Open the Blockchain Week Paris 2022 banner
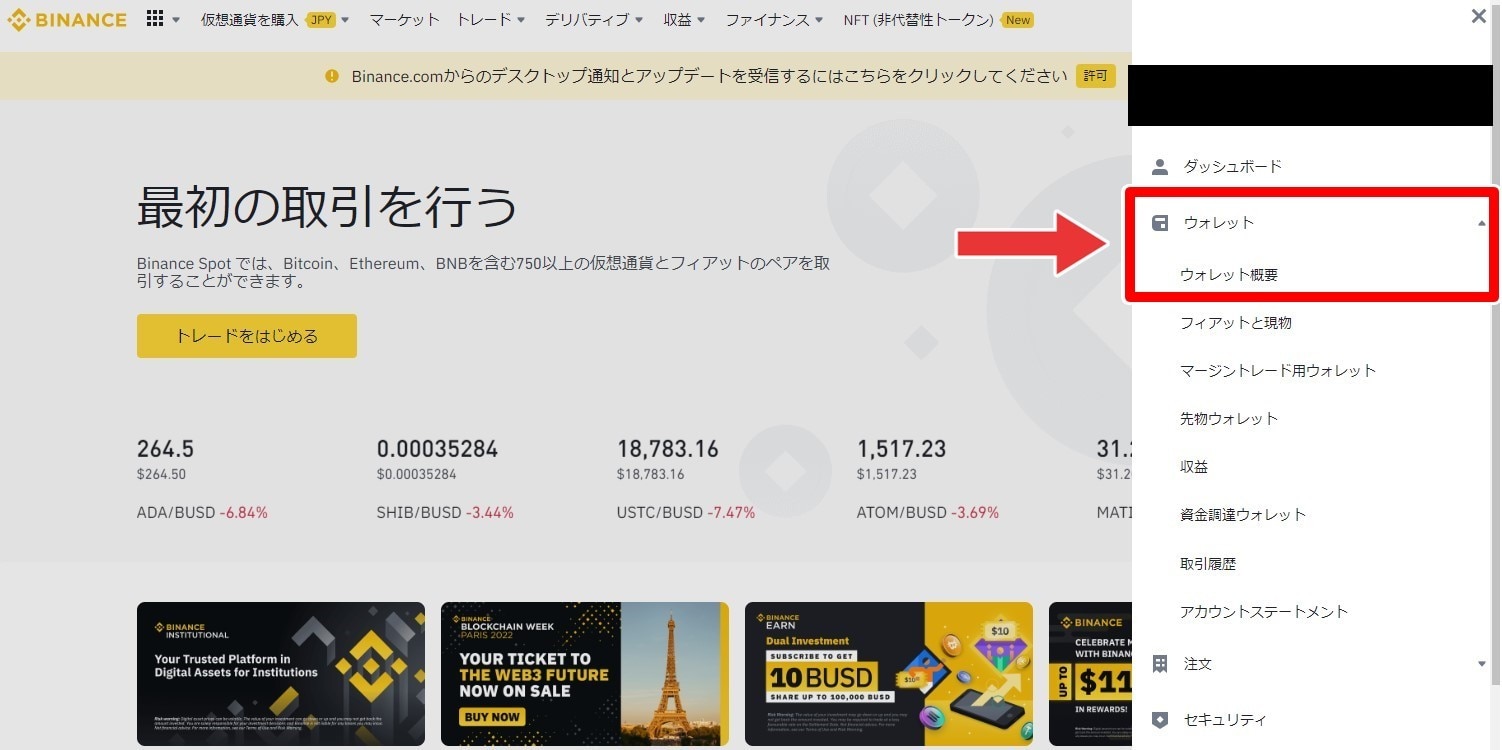 click(x=585, y=674)
